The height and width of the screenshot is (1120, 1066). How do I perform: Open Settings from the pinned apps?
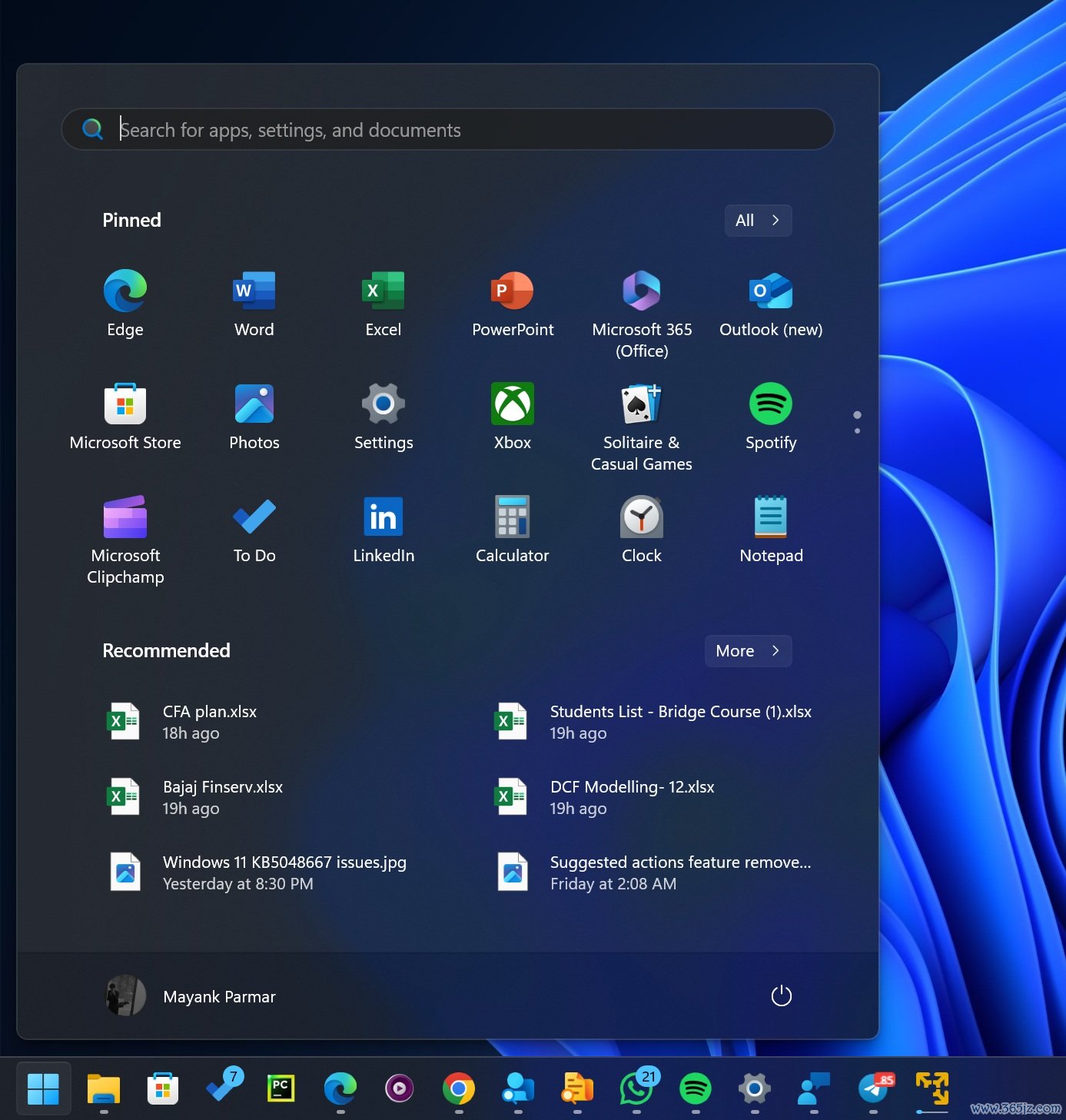384,416
